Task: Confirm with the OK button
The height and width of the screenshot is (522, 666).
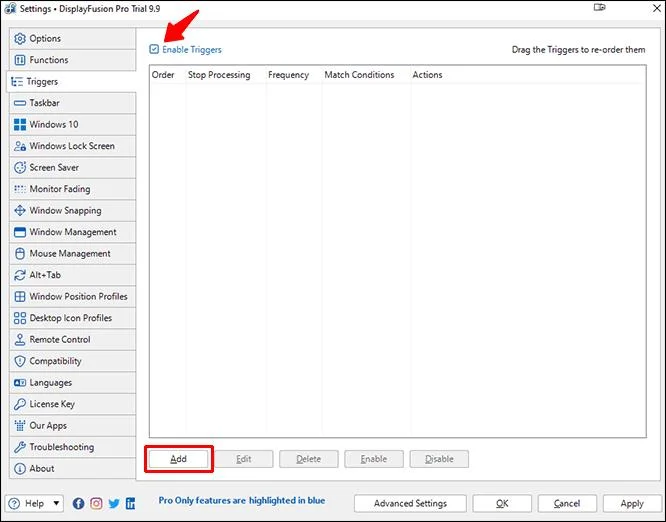Action: pos(502,504)
